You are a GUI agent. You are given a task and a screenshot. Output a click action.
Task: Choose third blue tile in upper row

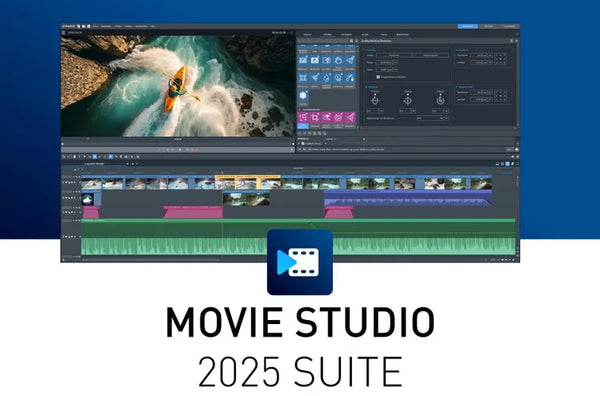click(326, 60)
